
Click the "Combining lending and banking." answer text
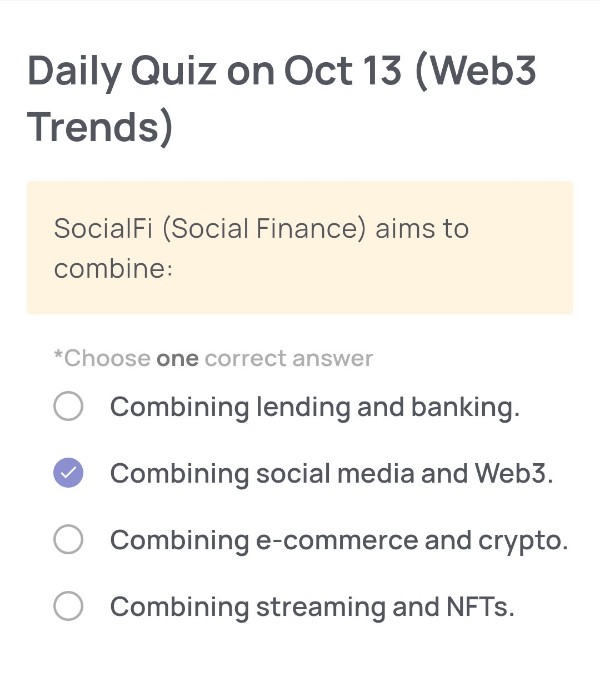click(314, 407)
